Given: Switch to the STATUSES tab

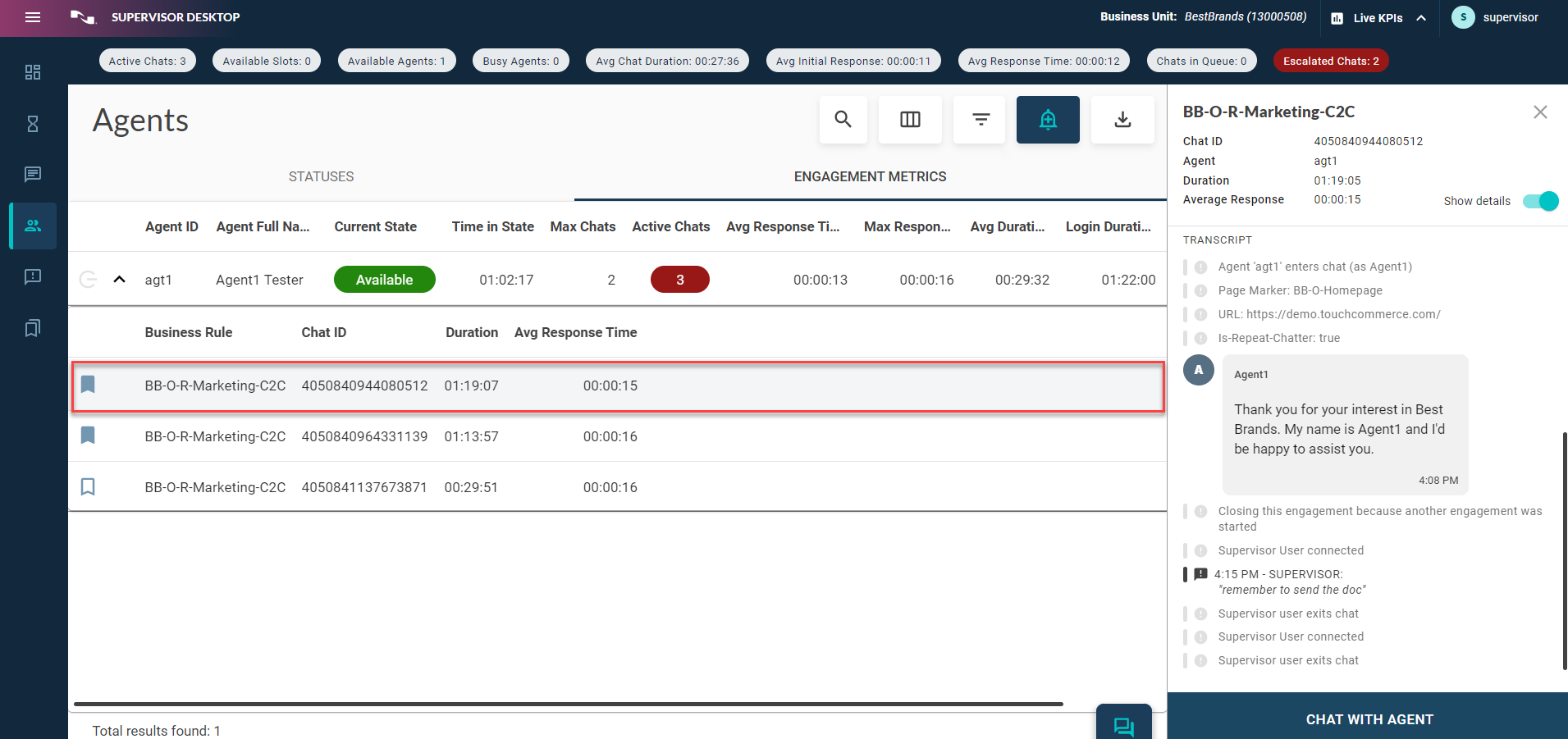Looking at the screenshot, I should 321,176.
